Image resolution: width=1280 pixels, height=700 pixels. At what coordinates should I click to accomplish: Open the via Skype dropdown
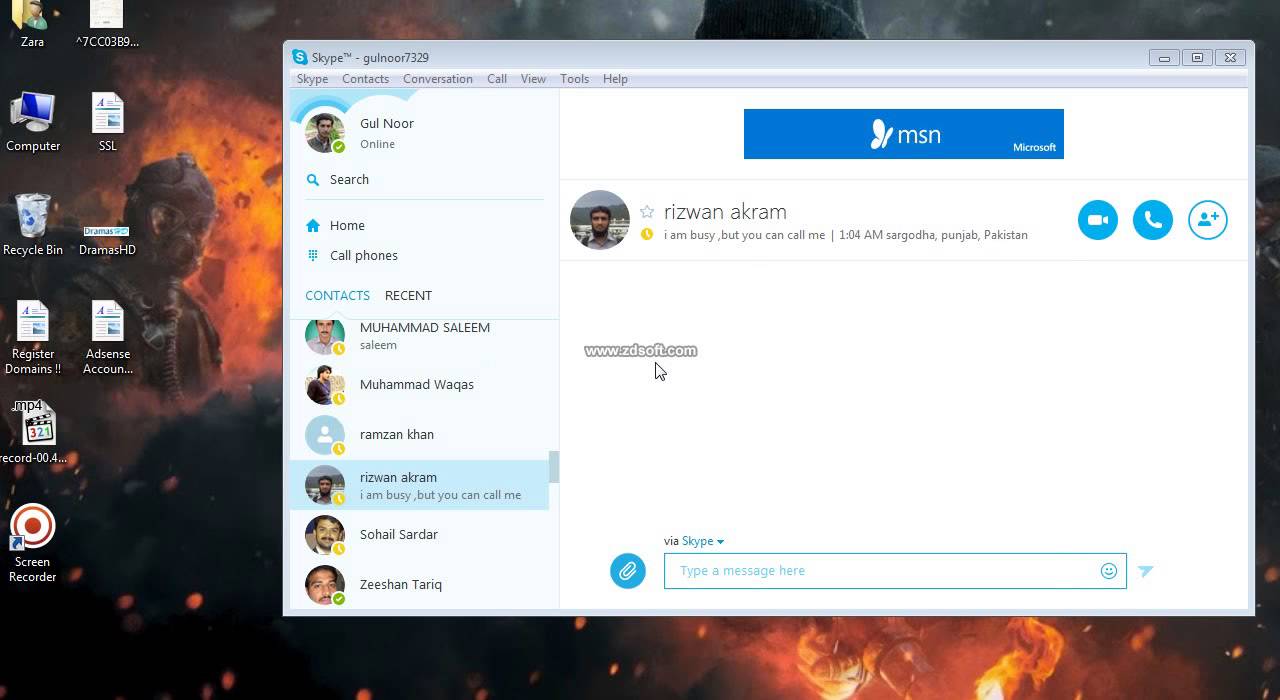702,541
